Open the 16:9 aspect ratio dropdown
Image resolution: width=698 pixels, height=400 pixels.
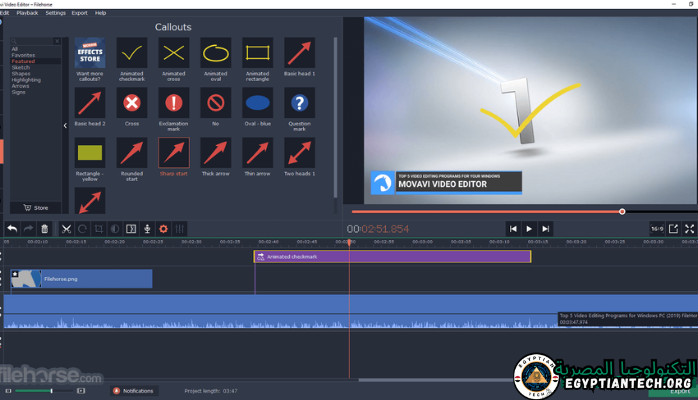click(656, 229)
